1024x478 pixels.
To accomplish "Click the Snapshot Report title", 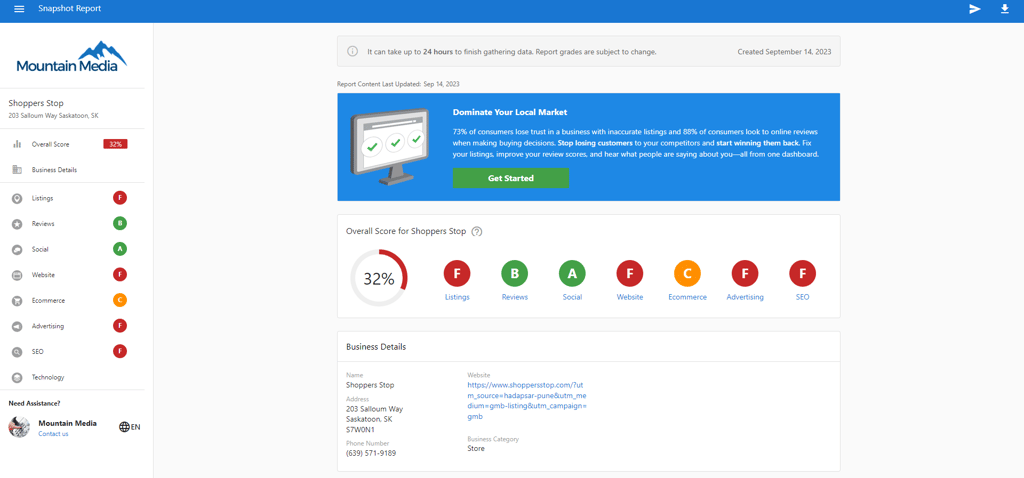I will (x=70, y=9).
